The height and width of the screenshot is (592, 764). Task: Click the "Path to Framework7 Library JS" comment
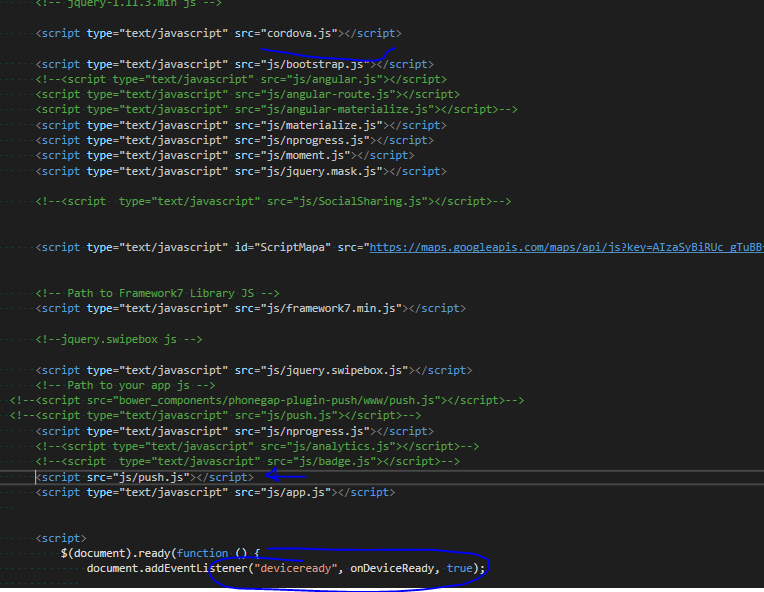[x=157, y=293]
